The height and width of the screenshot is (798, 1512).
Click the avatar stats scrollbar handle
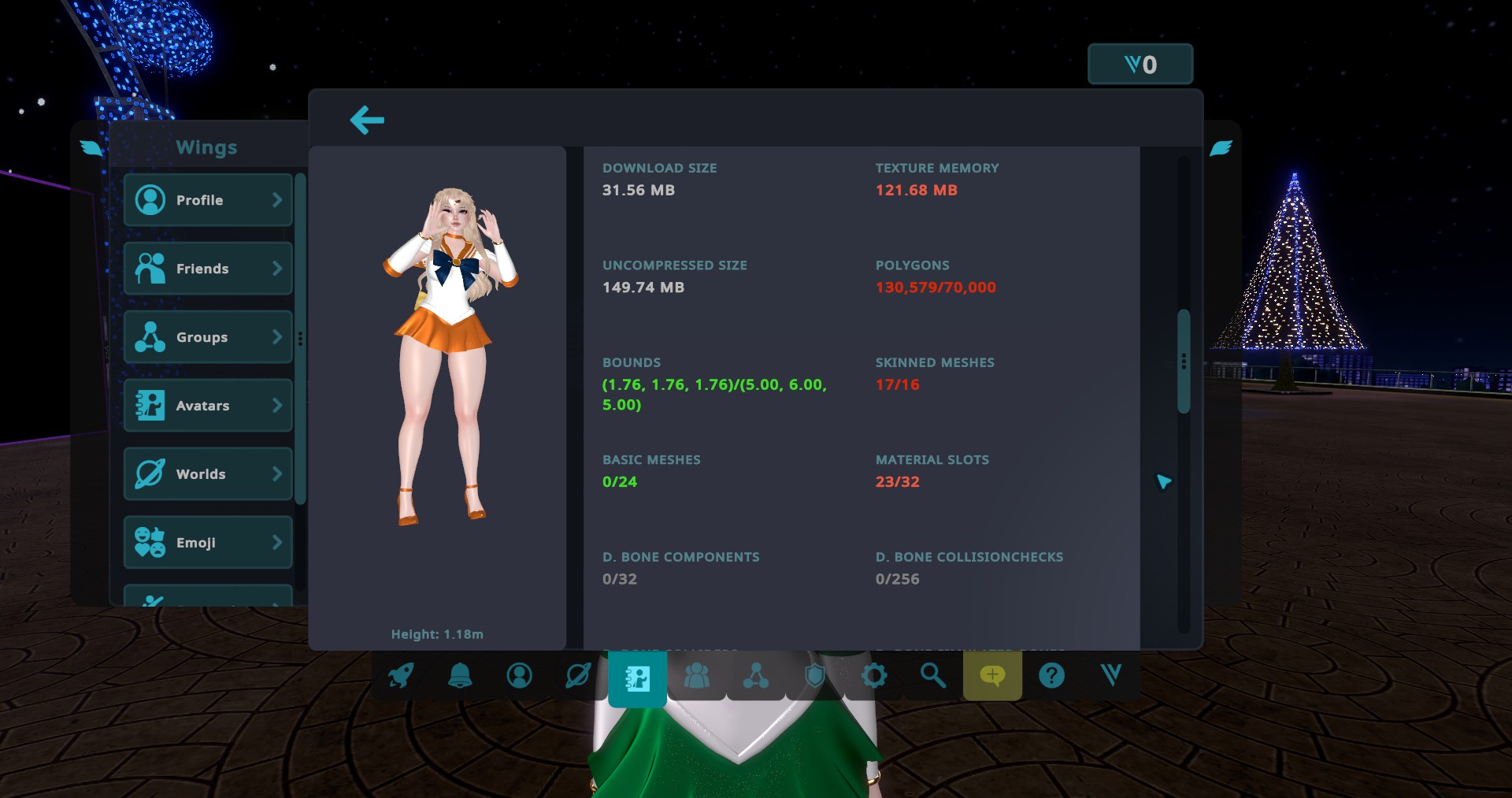click(x=1183, y=362)
